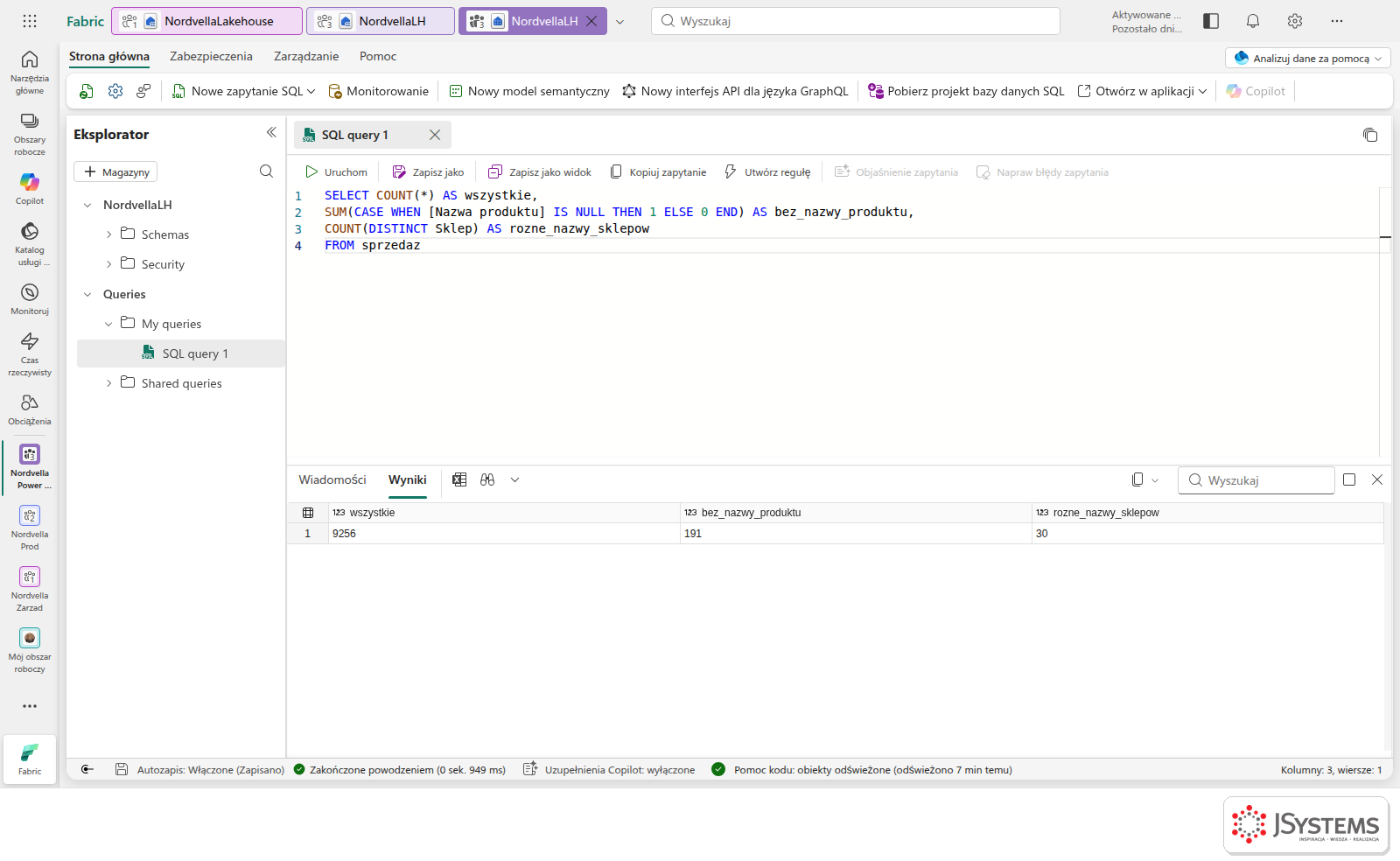Click the results Wyszukaj search box
The width and height of the screenshot is (1400, 861).
click(x=1256, y=480)
